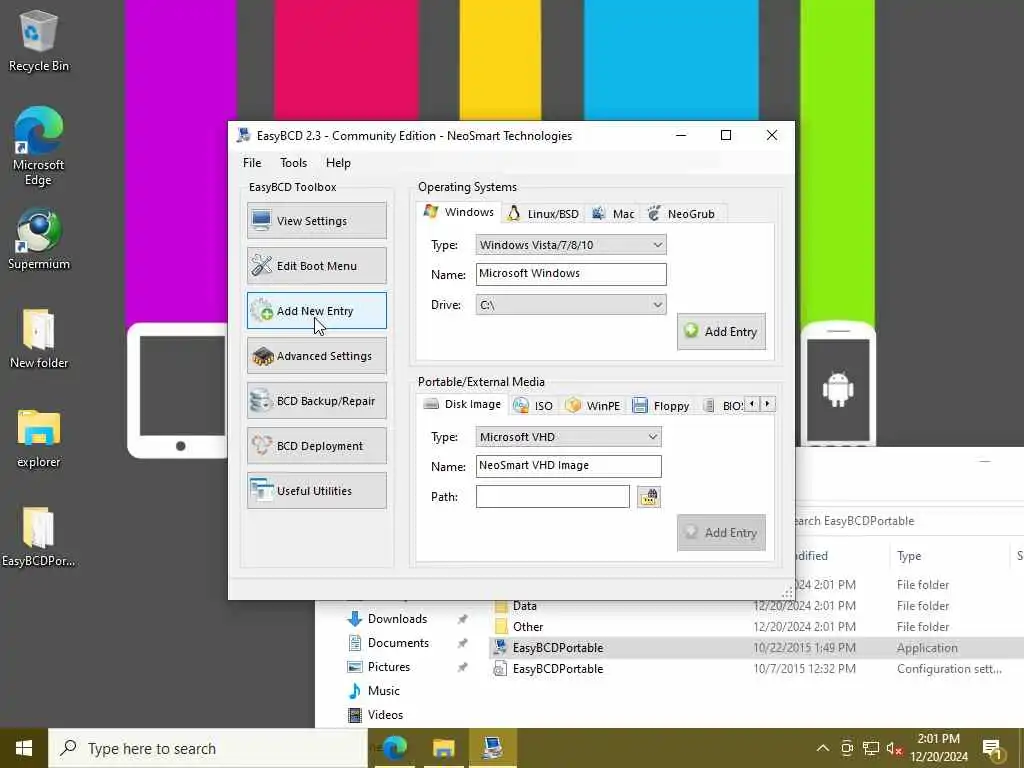Click the Linux penguin tab icon
Screen dimensions: 1024x768
pos(514,214)
